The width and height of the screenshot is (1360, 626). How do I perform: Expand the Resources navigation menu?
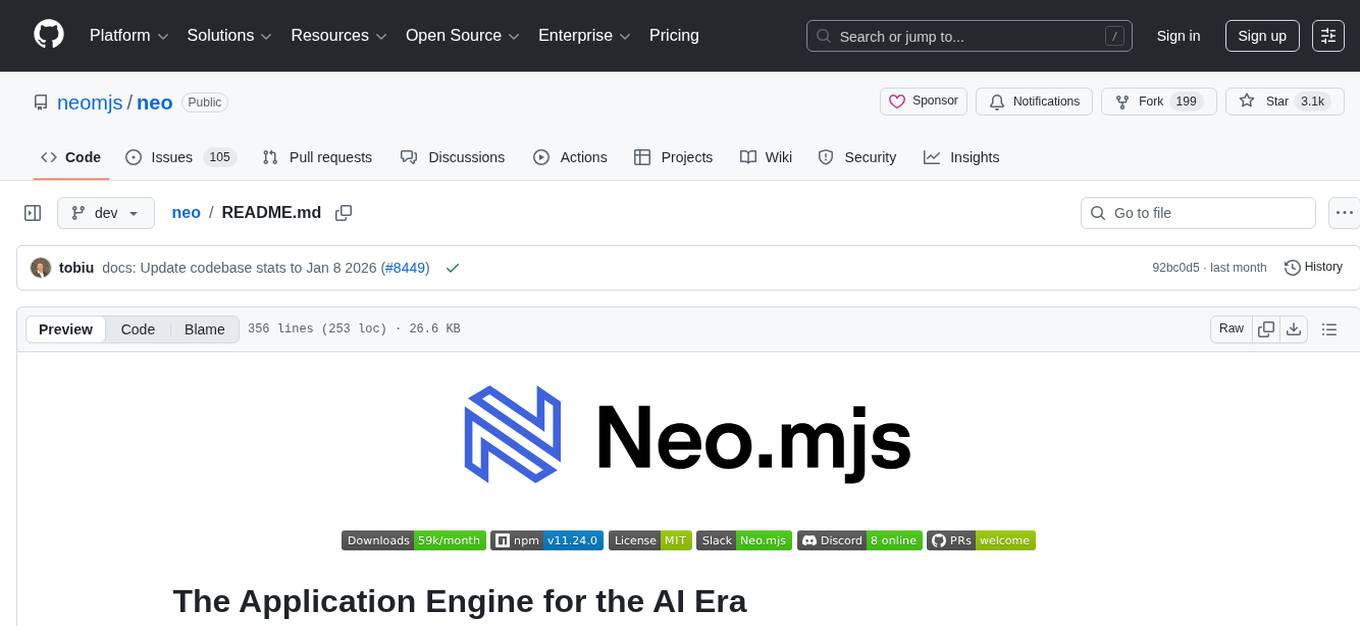click(338, 35)
